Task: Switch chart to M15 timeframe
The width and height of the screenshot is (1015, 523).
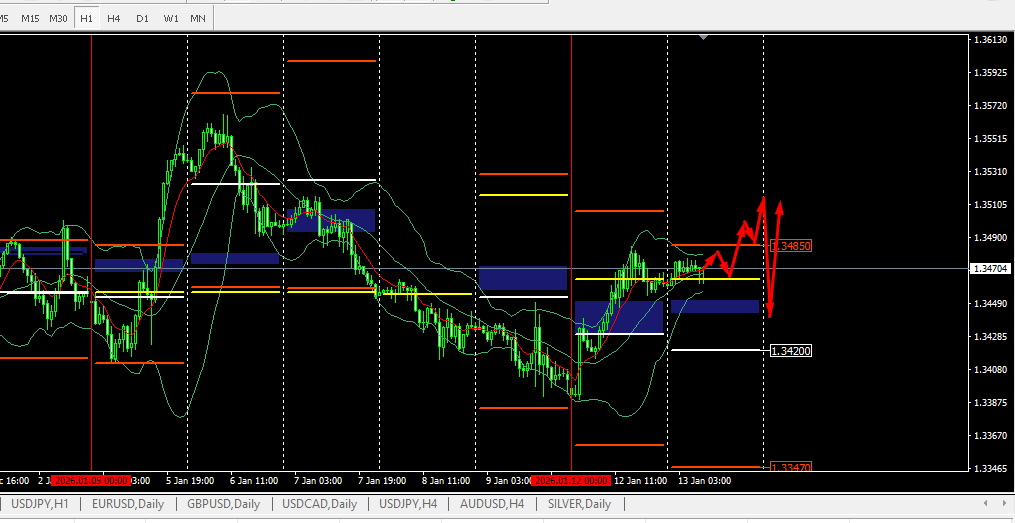Action: point(30,18)
